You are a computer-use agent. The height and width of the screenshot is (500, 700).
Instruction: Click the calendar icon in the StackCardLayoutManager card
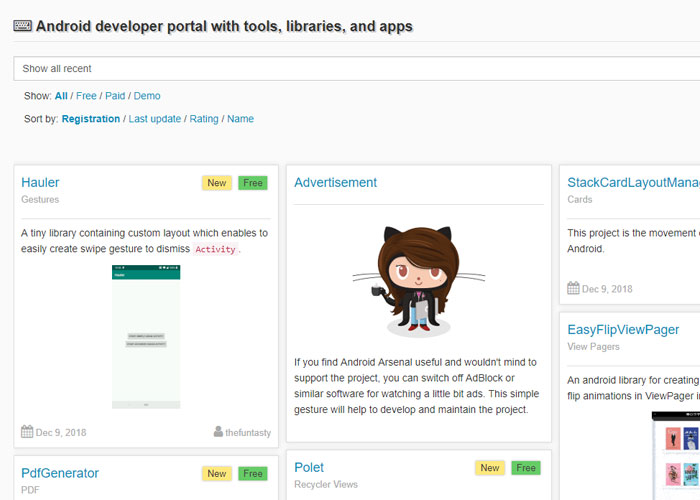(573, 289)
